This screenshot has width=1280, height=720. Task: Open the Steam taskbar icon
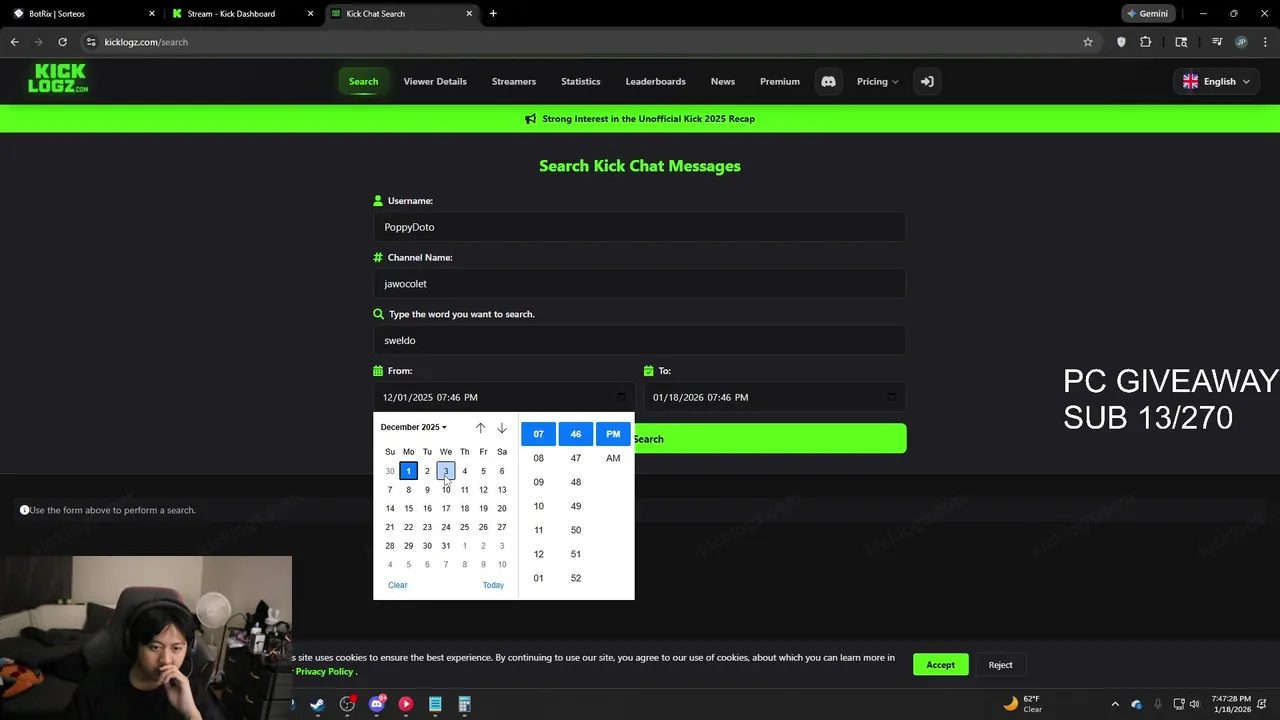tap(317, 704)
